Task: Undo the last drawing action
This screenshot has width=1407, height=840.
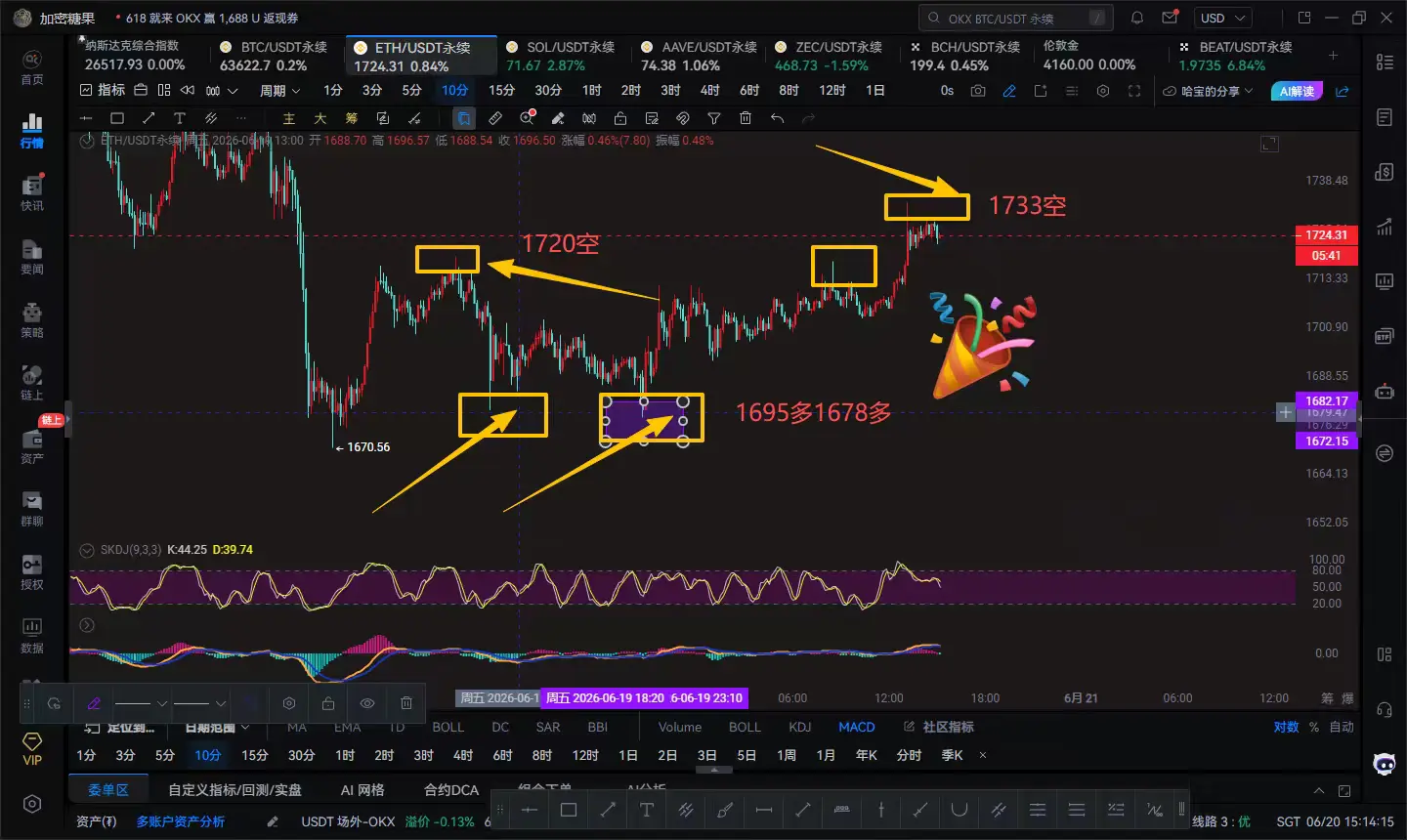Action: click(777, 118)
